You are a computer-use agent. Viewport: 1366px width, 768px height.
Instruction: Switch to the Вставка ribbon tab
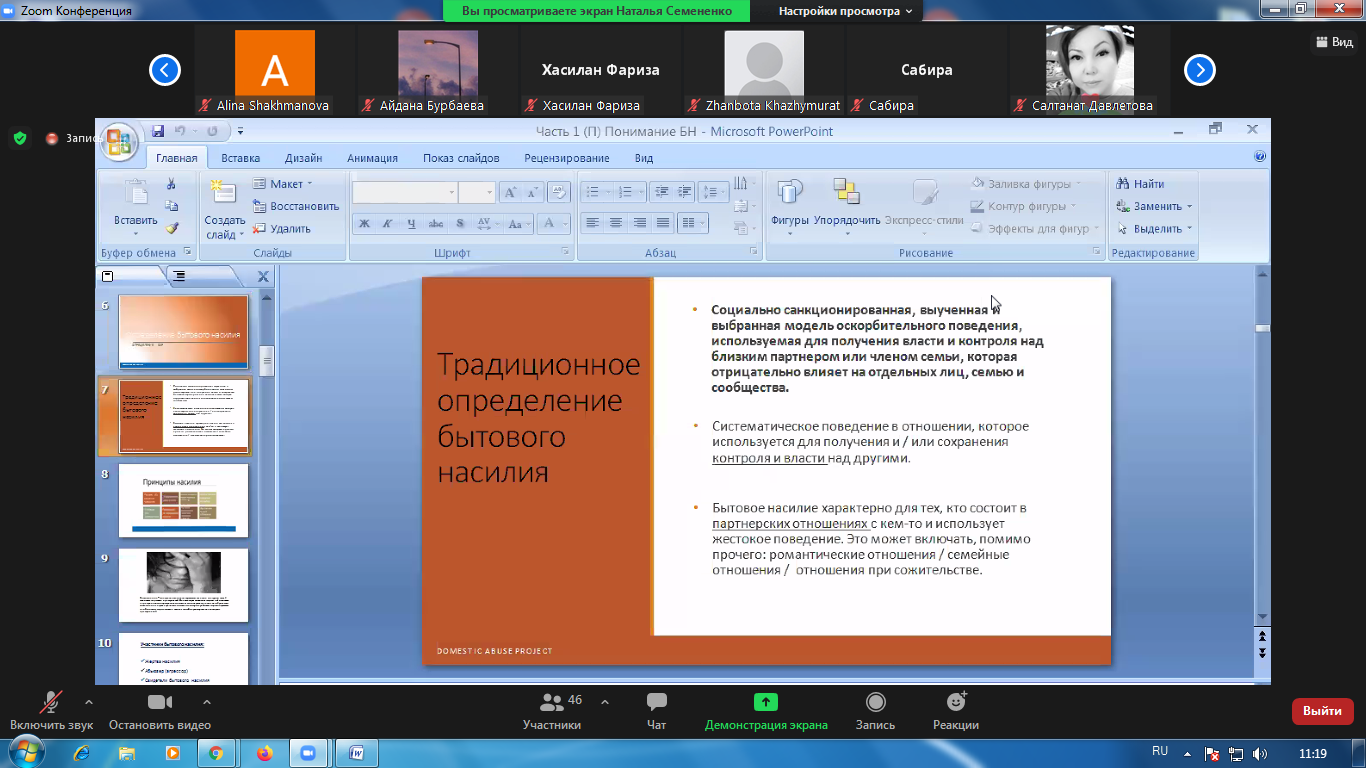pyautogui.click(x=241, y=158)
